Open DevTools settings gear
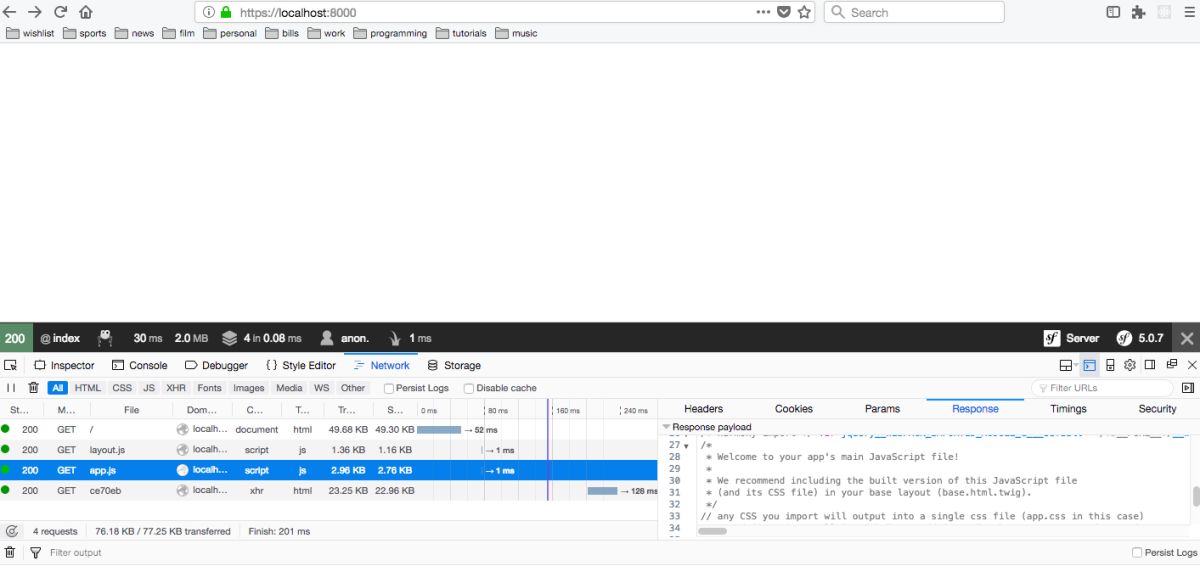The height and width of the screenshot is (583, 1200). click(1130, 365)
